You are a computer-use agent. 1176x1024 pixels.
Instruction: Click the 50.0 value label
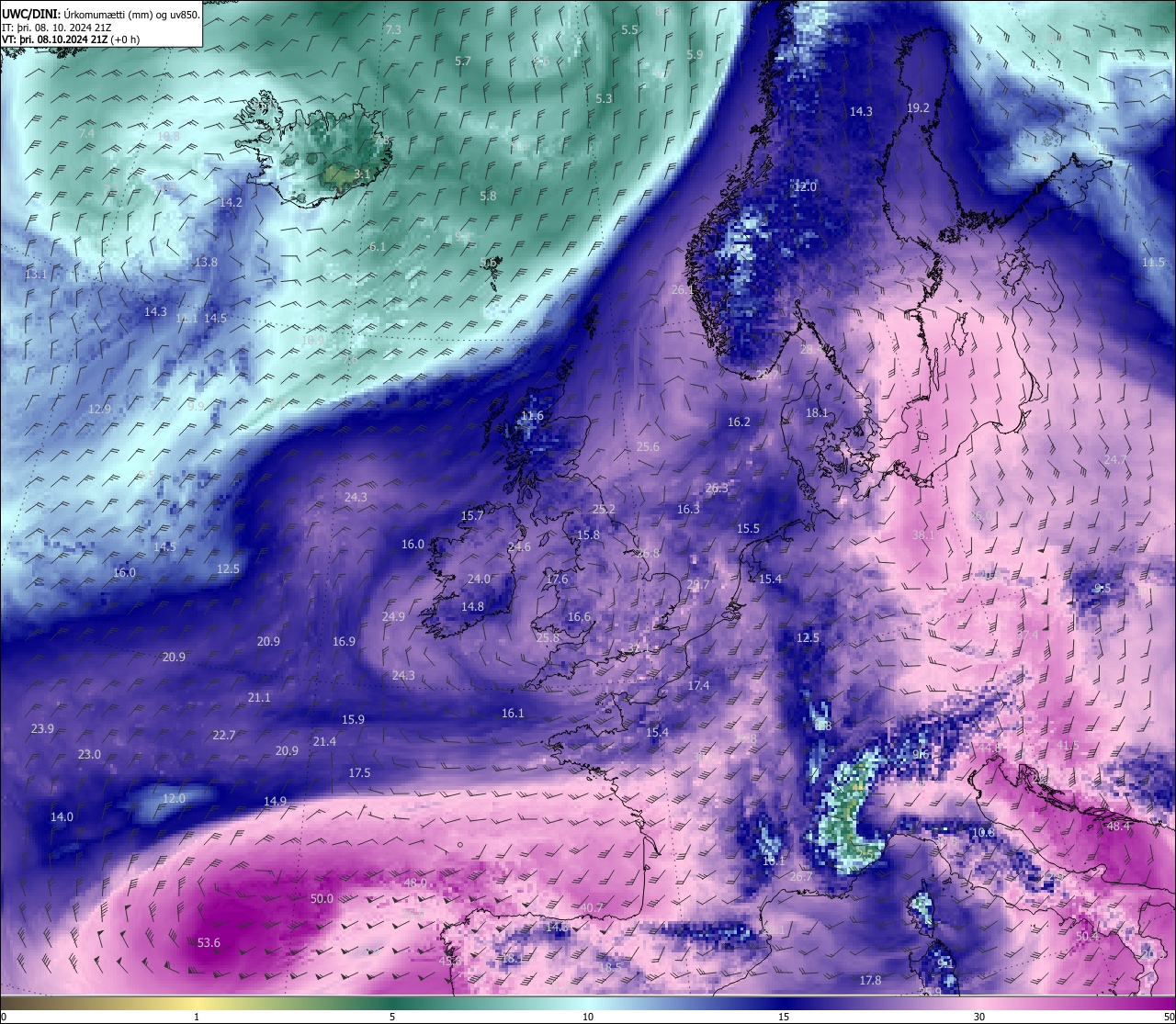coord(322,898)
